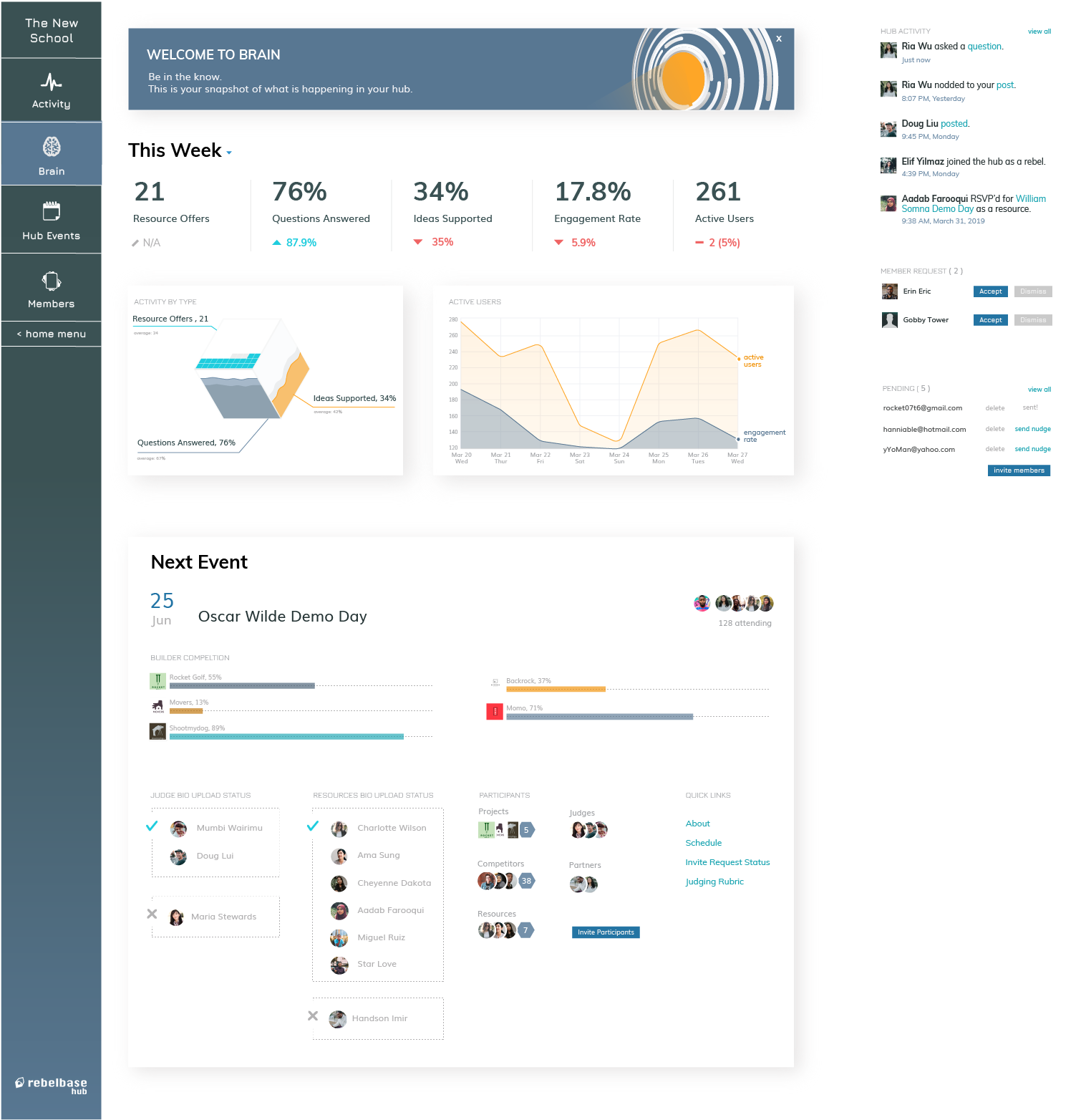Click the rebelbase hub logo

coord(51,1085)
